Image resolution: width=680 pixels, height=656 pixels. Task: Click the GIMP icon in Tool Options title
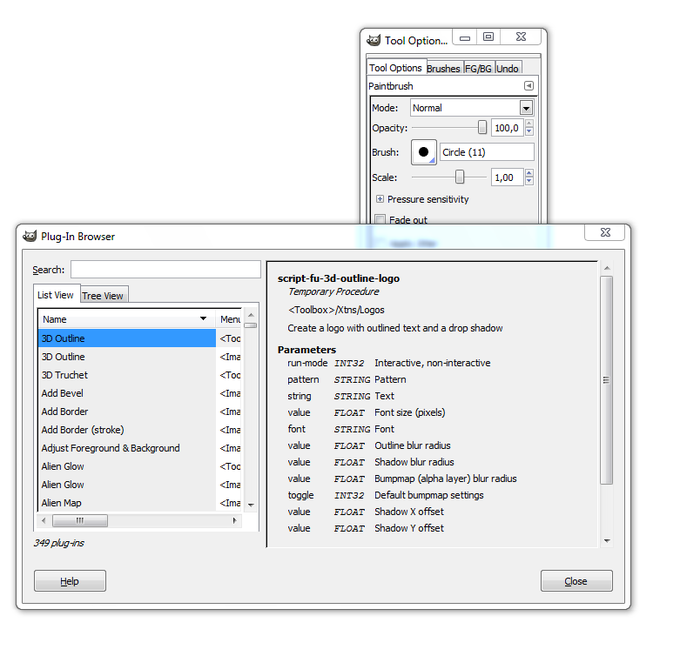[373, 40]
